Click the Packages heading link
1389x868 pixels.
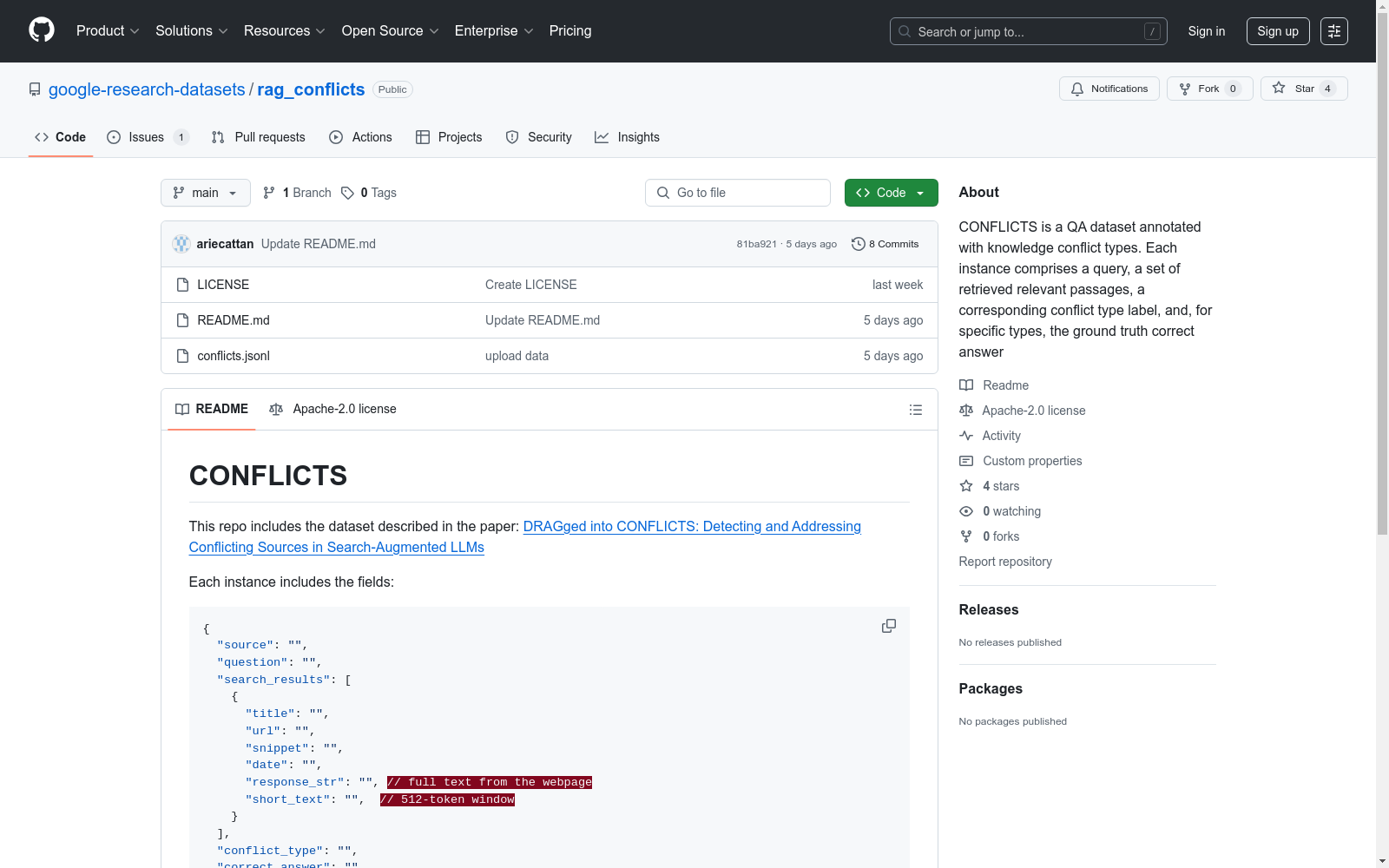991,688
